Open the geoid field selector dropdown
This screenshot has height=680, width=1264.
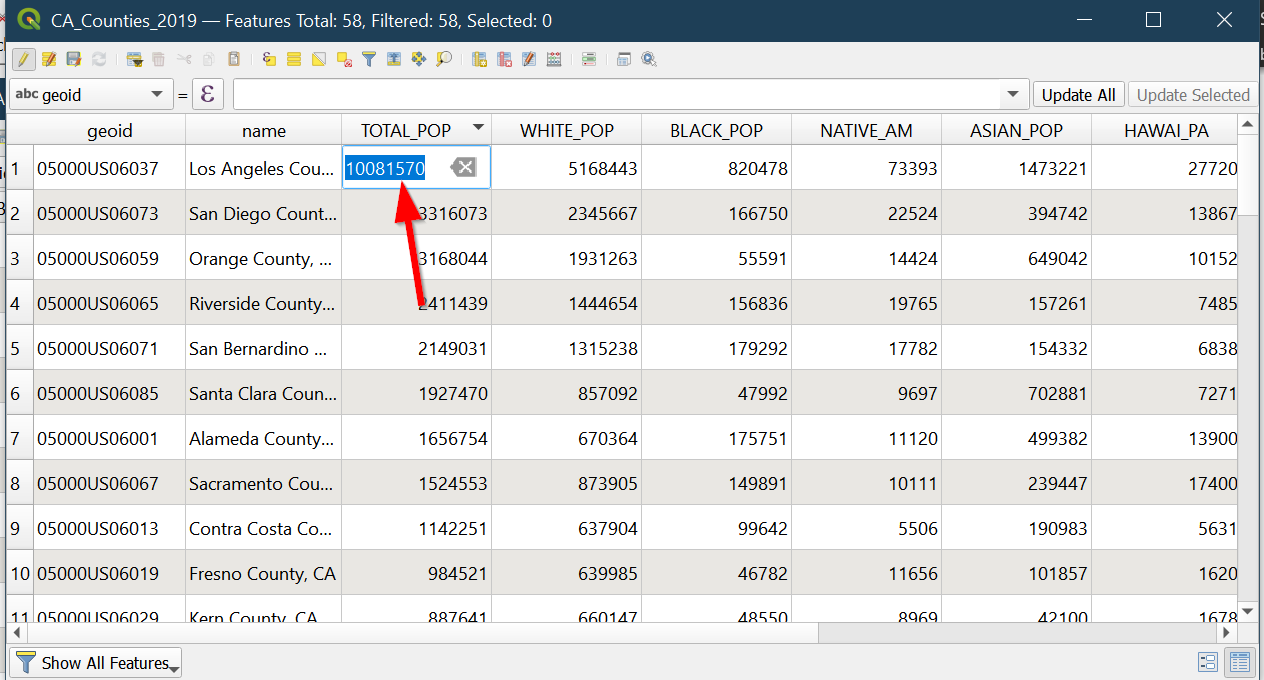point(90,95)
